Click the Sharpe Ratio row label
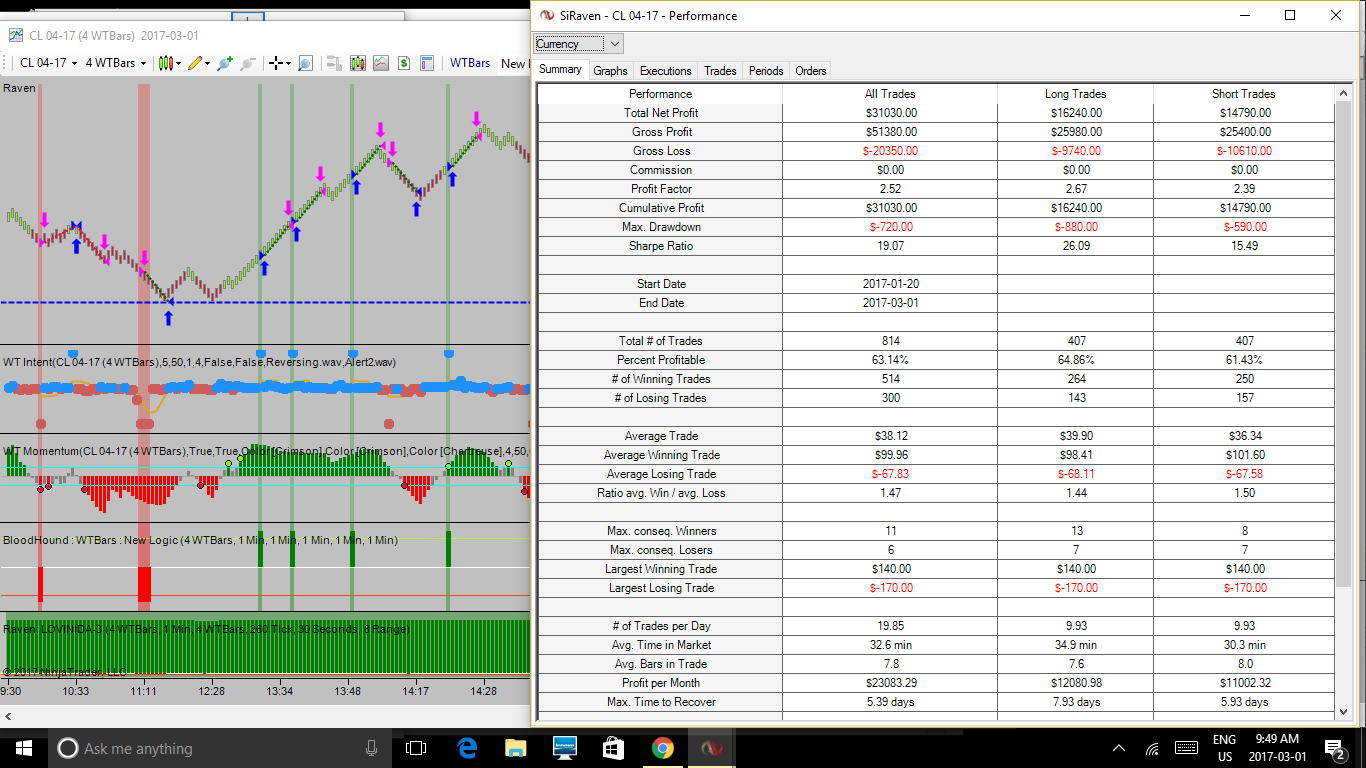Screen dimensions: 1366x768 pyautogui.click(x=660, y=246)
